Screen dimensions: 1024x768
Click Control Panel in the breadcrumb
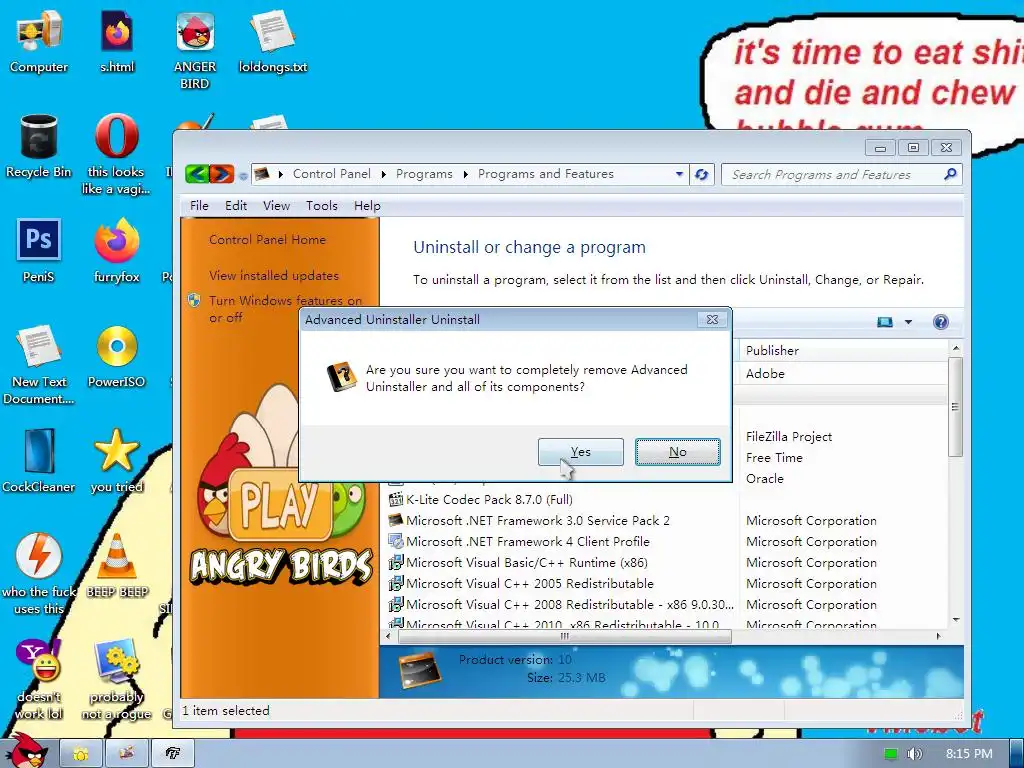(x=332, y=174)
